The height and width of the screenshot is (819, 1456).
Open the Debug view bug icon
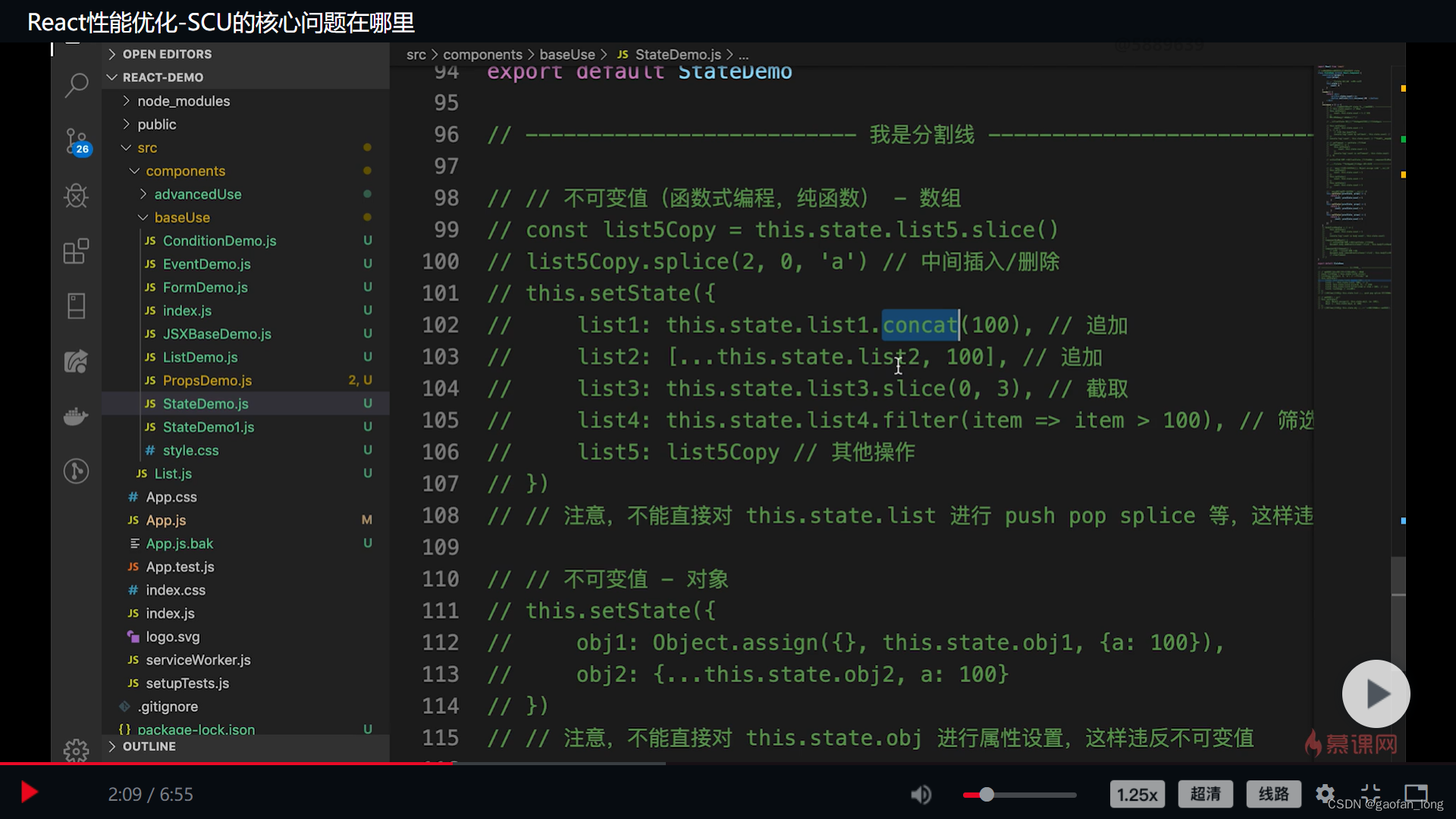76,196
